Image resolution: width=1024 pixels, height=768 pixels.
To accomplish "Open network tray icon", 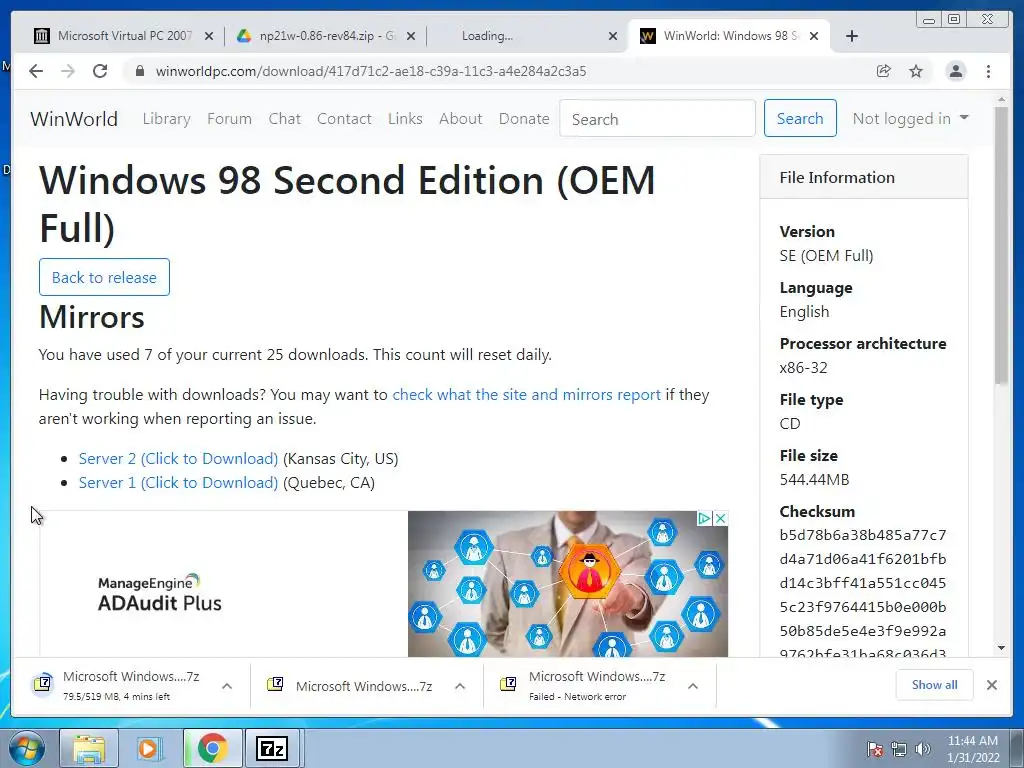I will (899, 750).
